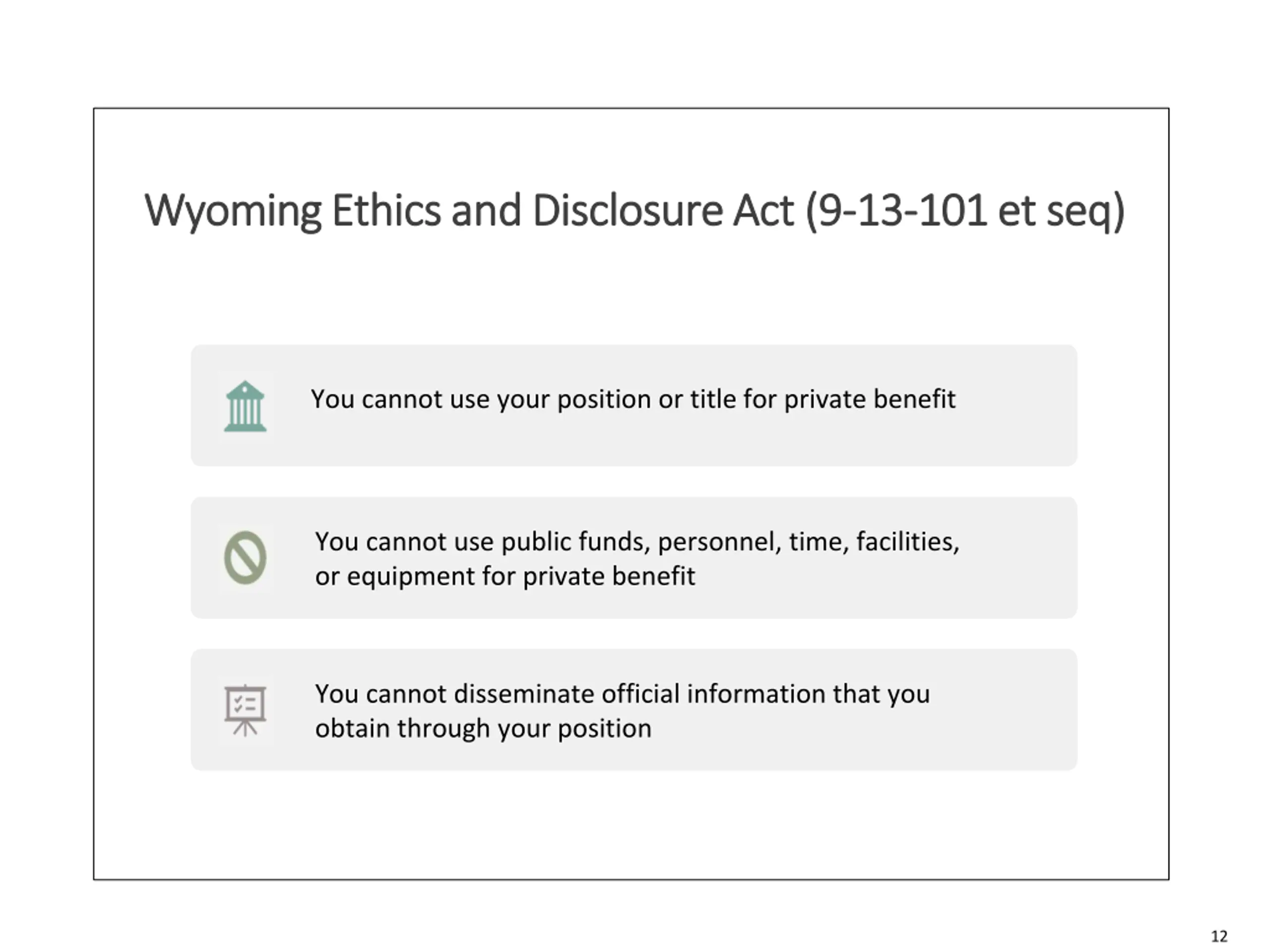Click the line "obtain through your position"
Image resolution: width=1270 pixels, height=952 pixels.
click(x=483, y=729)
